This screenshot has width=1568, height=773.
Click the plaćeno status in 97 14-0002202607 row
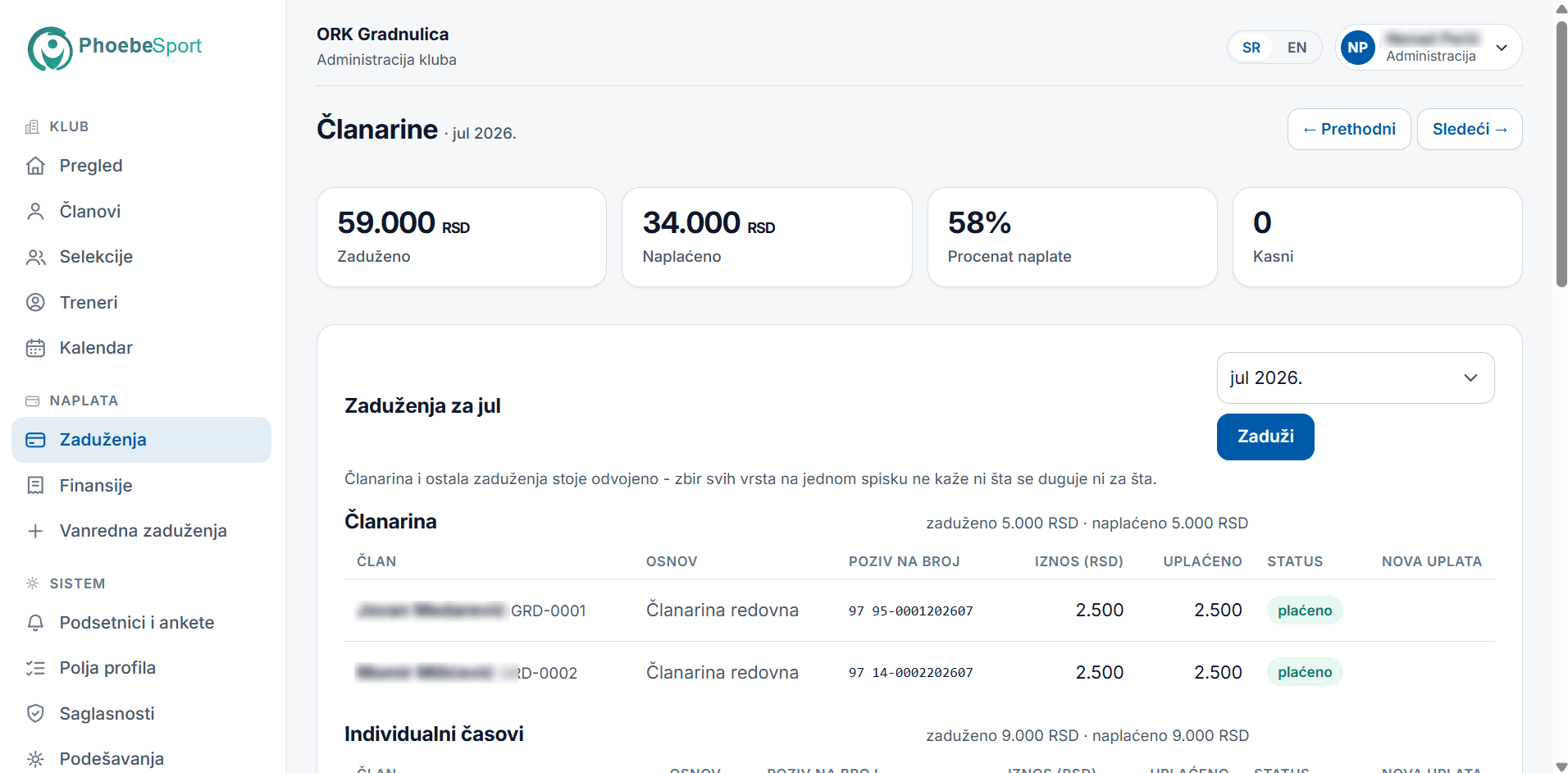[x=1305, y=672]
